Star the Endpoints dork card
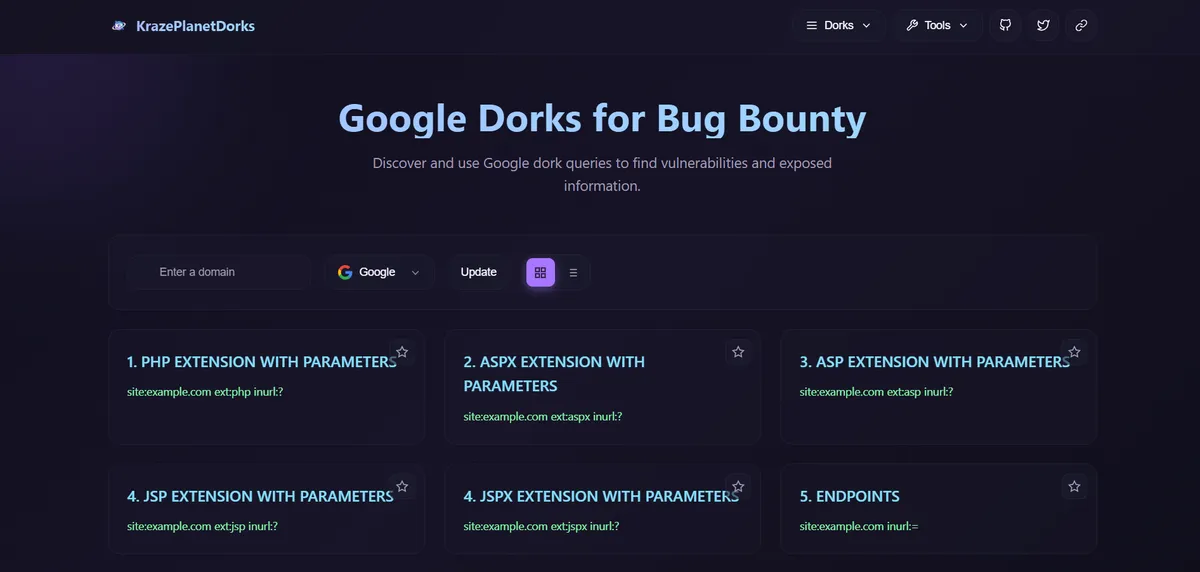 [1074, 486]
